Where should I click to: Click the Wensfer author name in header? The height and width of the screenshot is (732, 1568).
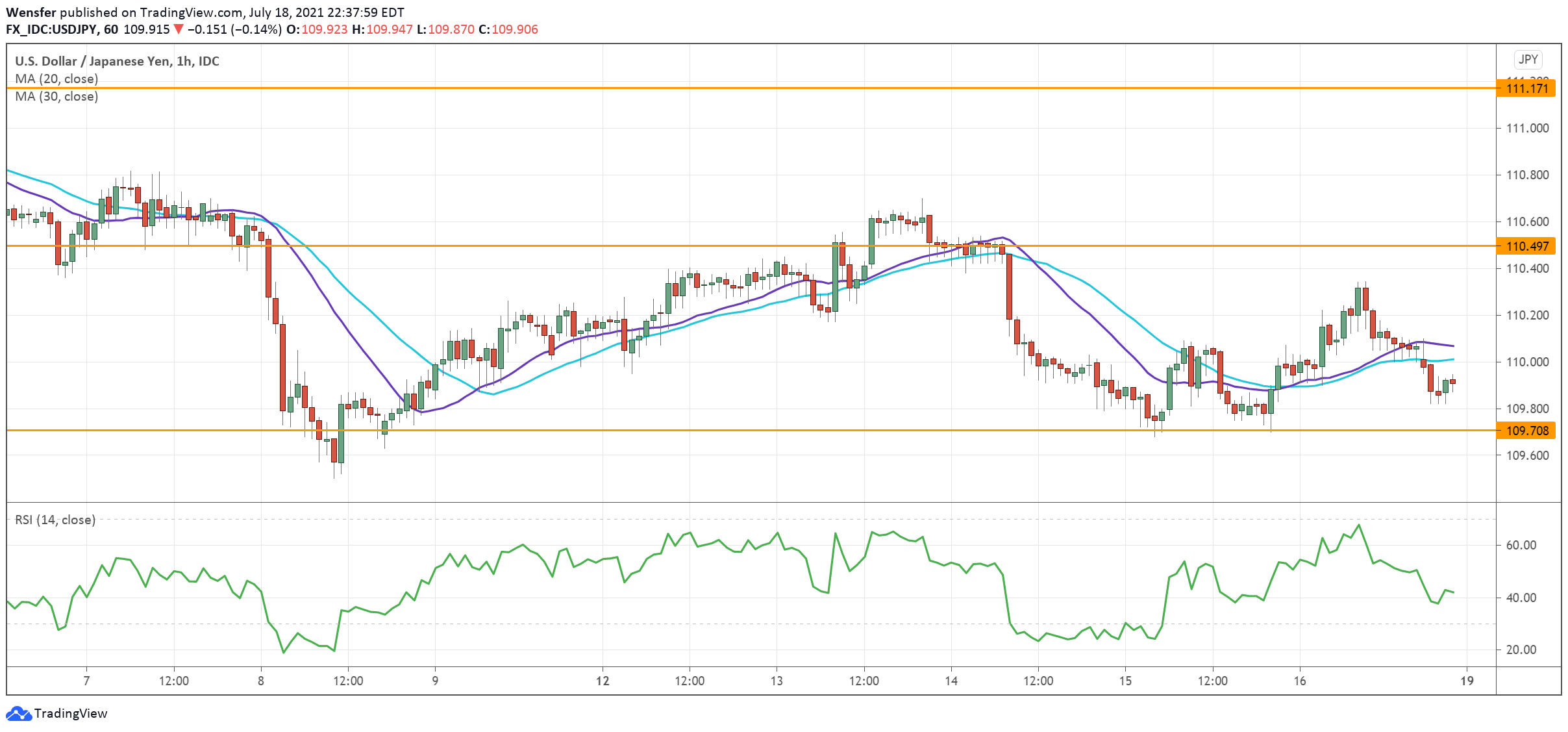(31, 12)
